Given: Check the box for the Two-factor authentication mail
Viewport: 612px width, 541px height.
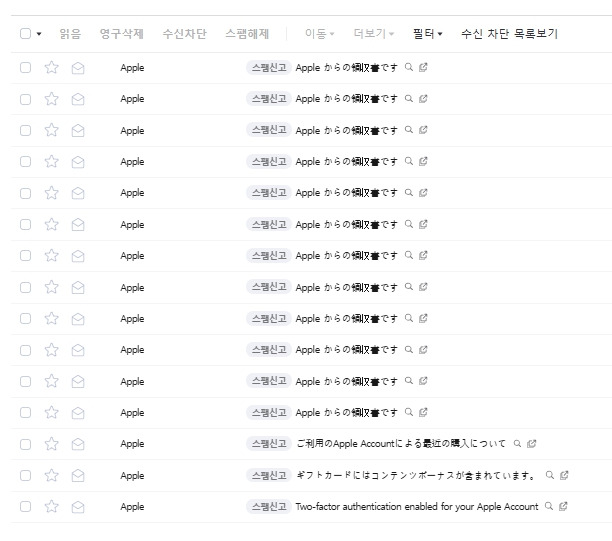Looking at the screenshot, I should [25, 506].
